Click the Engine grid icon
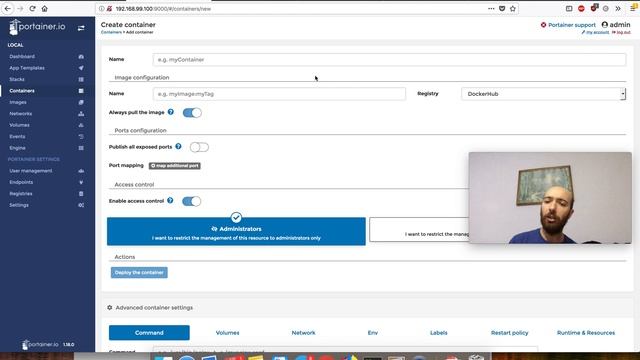 point(81,148)
